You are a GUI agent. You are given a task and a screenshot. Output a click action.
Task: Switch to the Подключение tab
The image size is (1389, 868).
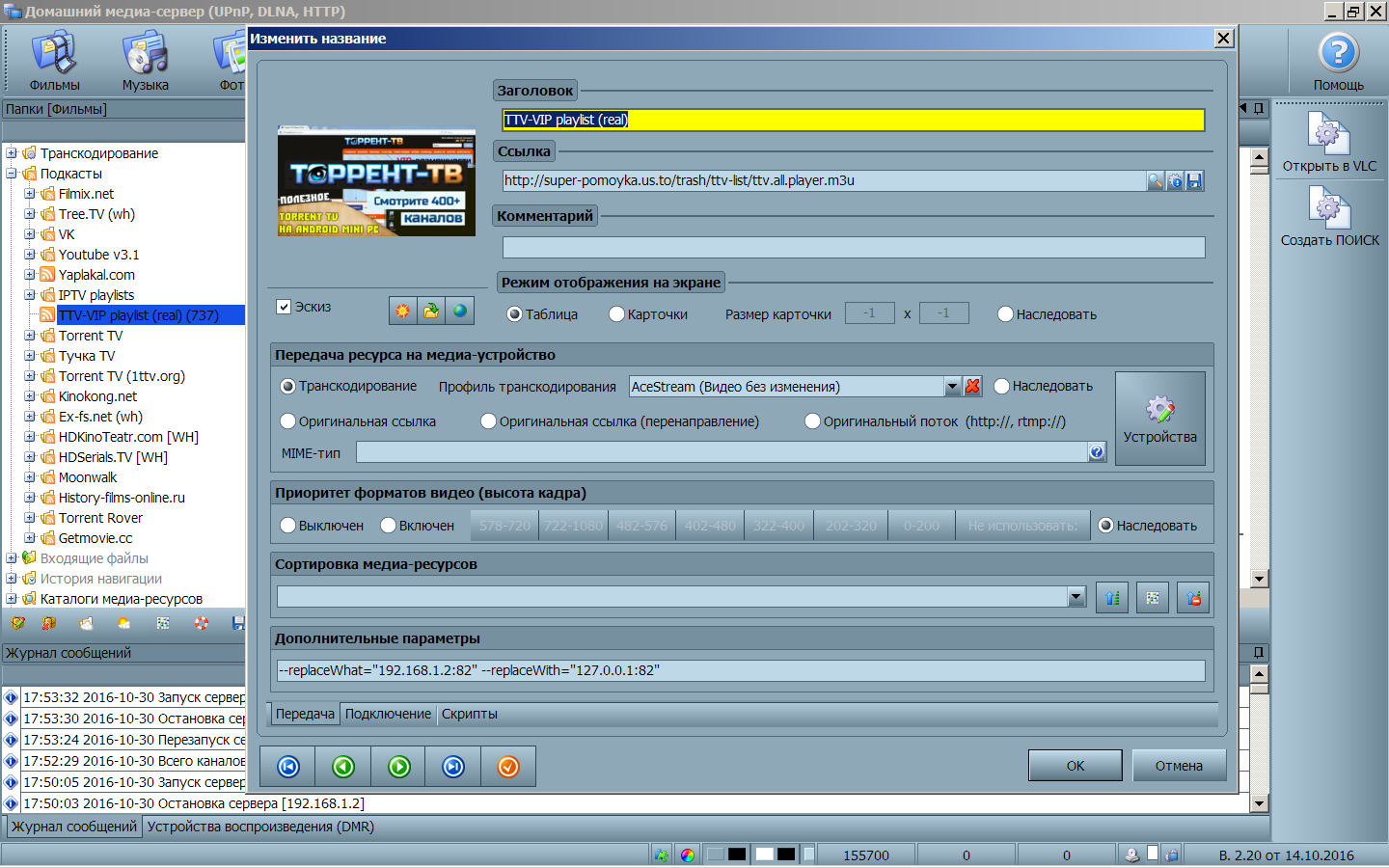(x=388, y=715)
